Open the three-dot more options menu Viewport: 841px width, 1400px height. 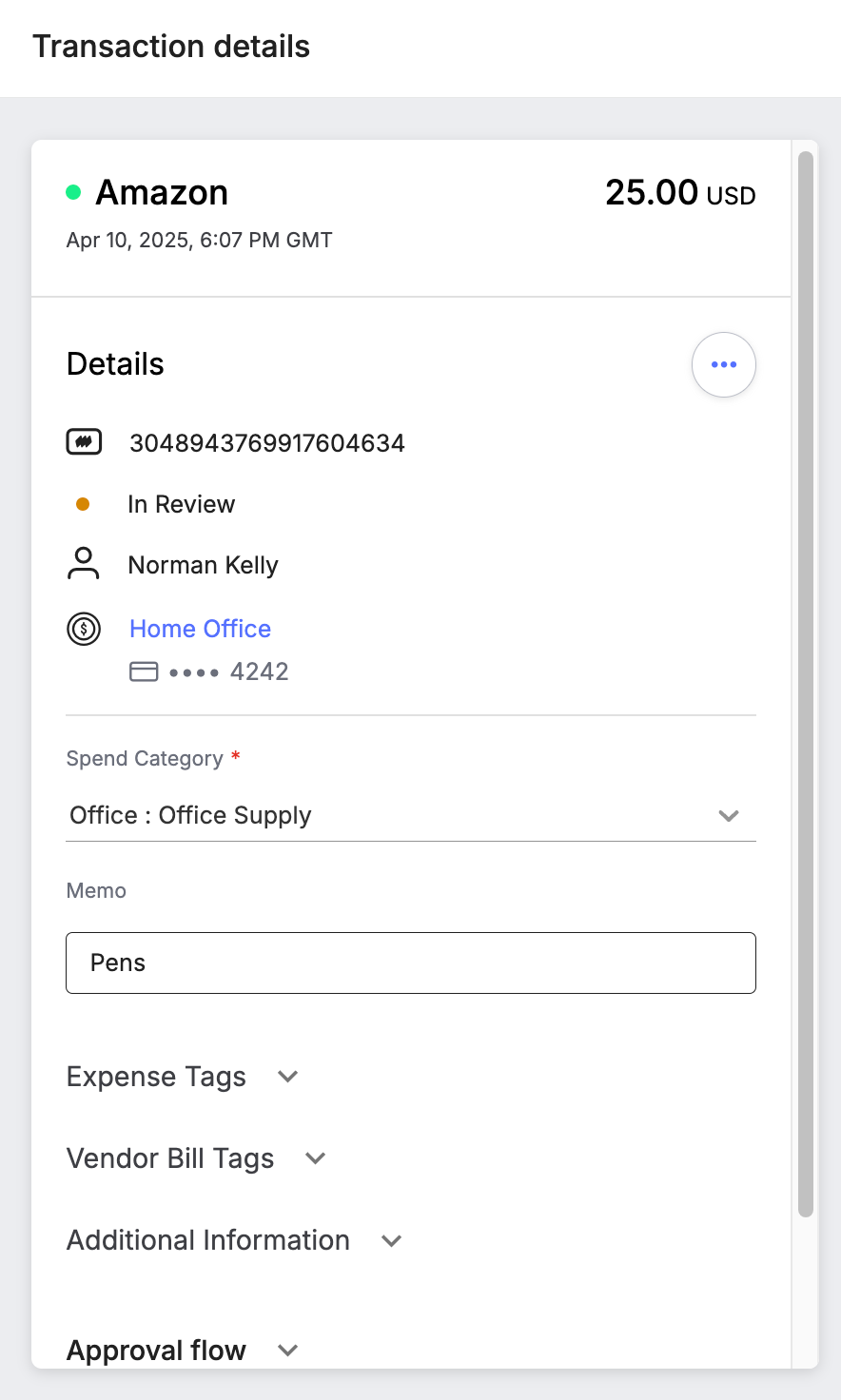[x=724, y=364]
